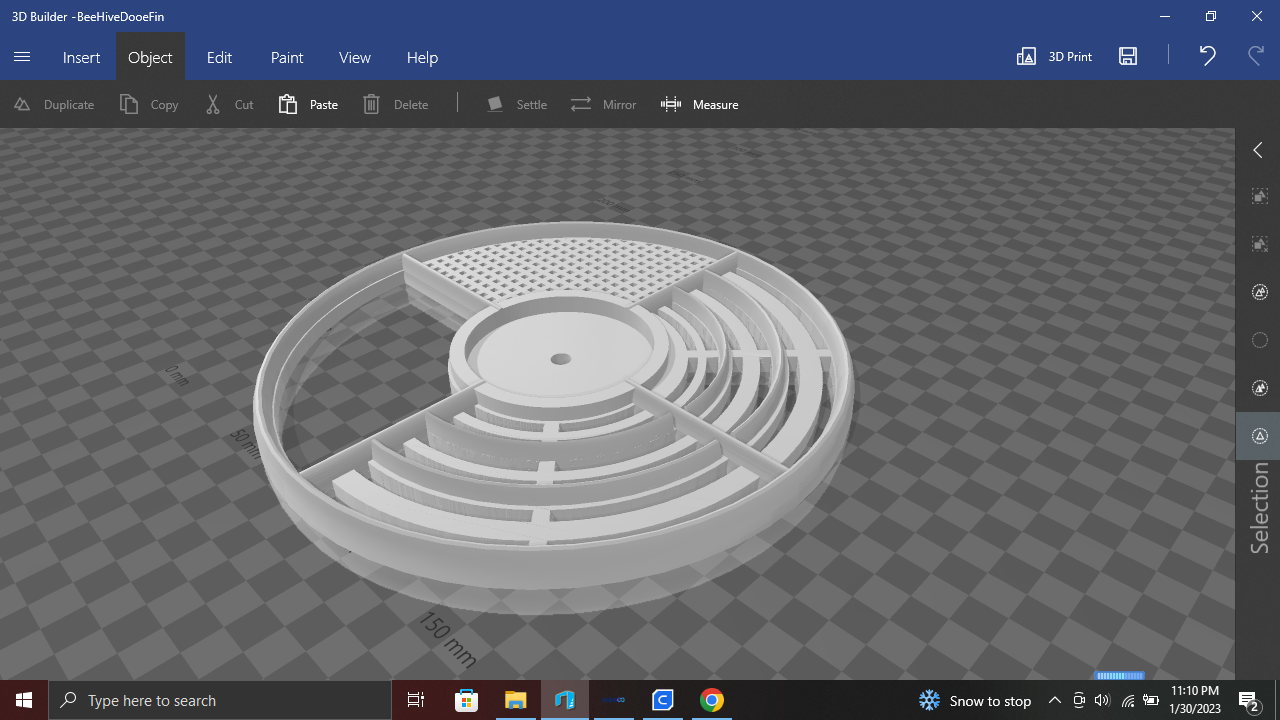The width and height of the screenshot is (1280, 720).
Task: Click the Redo arrow icon
Action: [1256, 56]
